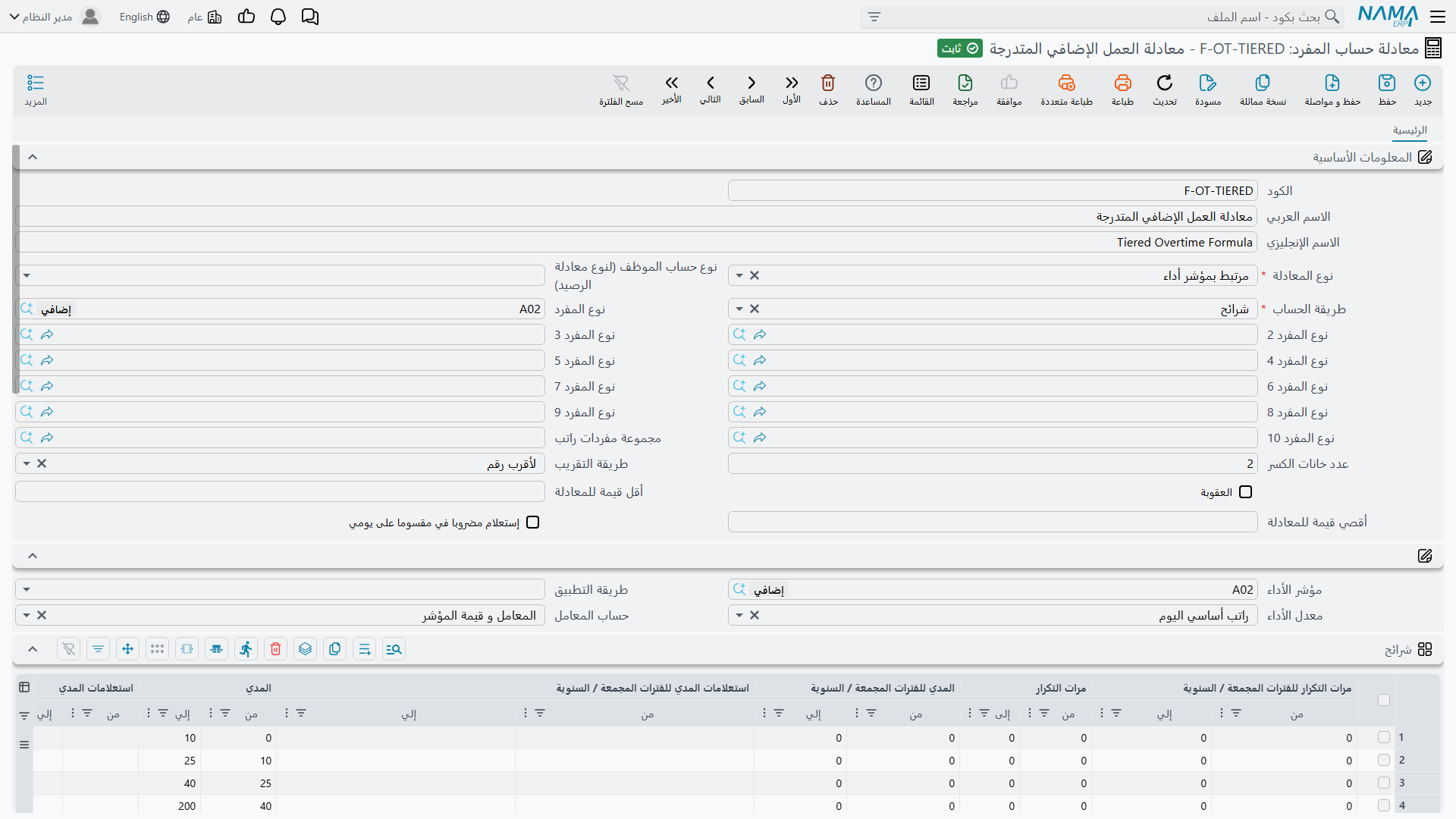Screen dimensions: 1456x819
Task: Click the جديد (New) toolbar icon
Action: [x=1423, y=83]
